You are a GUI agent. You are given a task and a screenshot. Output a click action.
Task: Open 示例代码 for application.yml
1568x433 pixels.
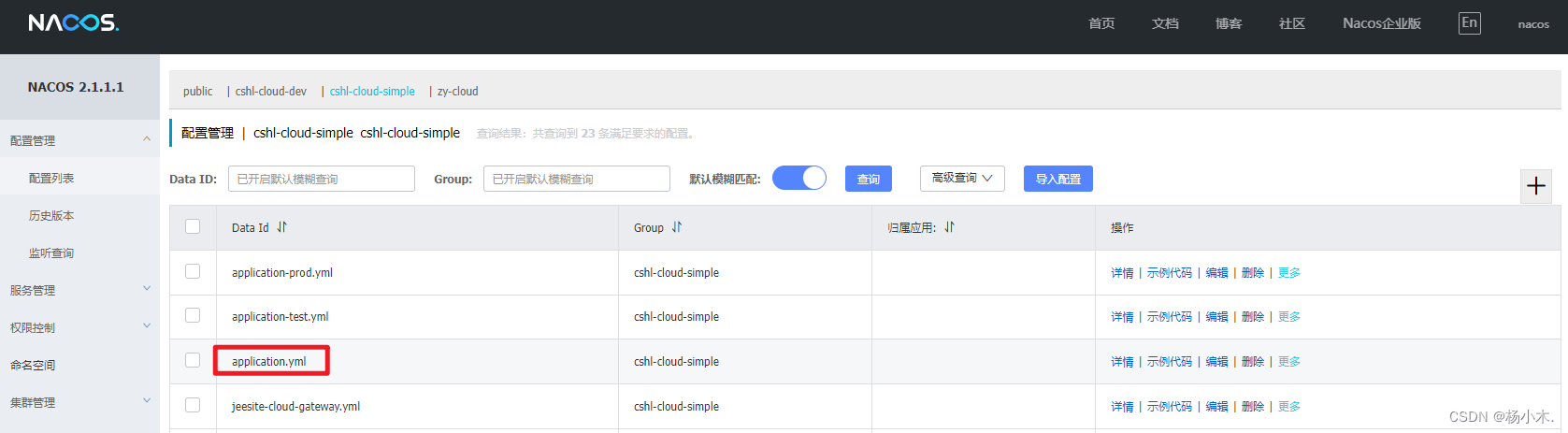click(1170, 362)
